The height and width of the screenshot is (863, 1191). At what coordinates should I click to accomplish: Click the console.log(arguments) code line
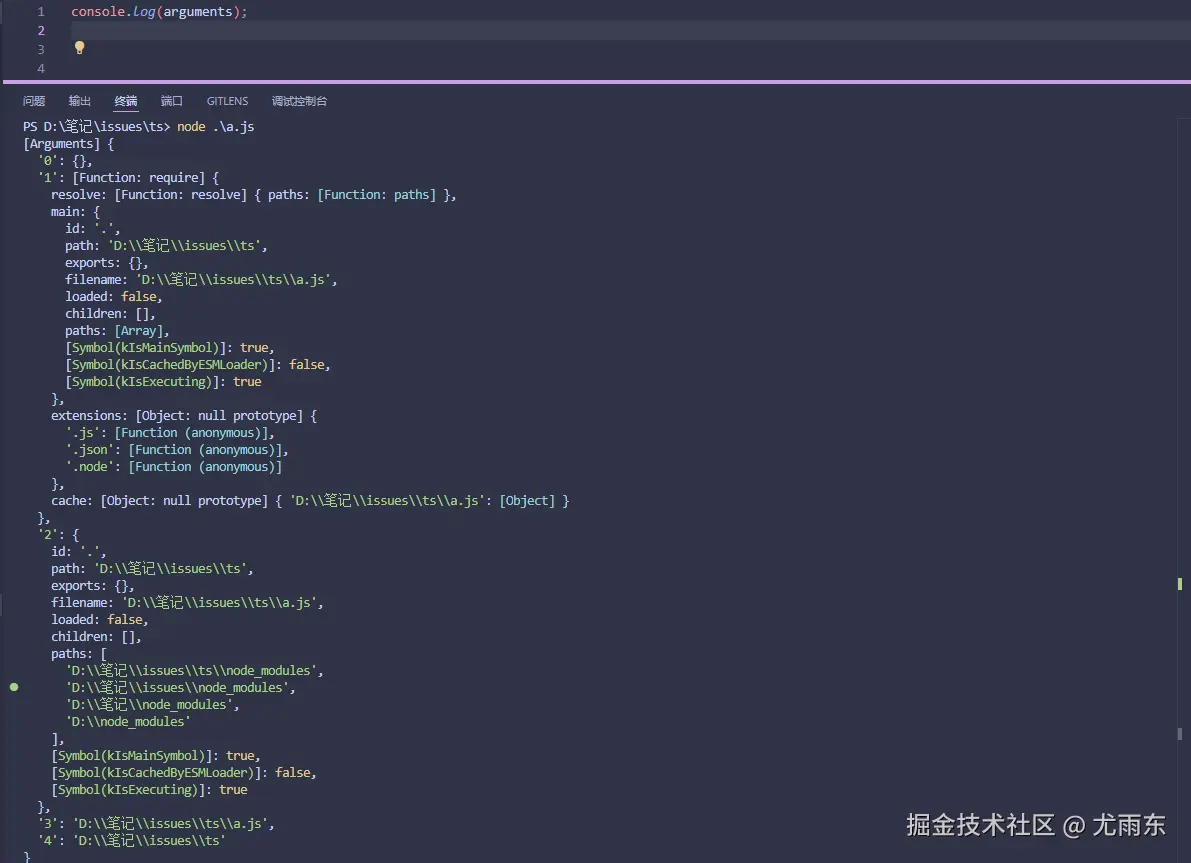pos(159,12)
